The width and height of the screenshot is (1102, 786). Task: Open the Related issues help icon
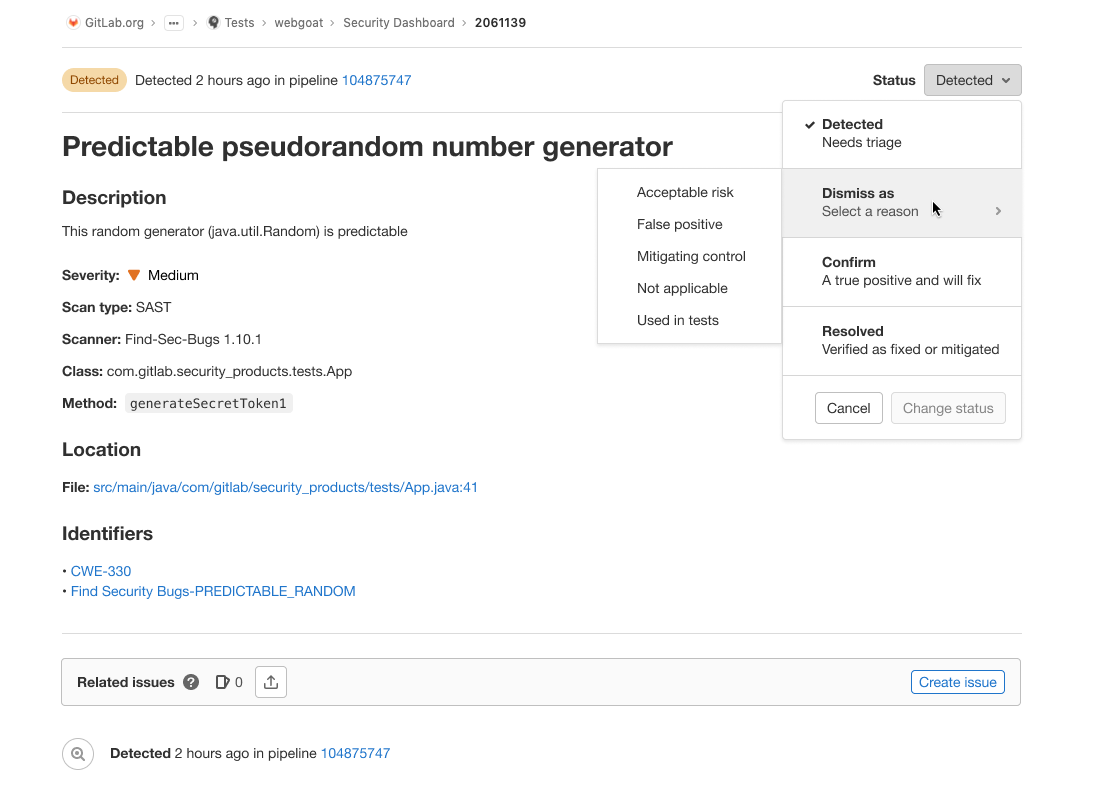(191, 682)
